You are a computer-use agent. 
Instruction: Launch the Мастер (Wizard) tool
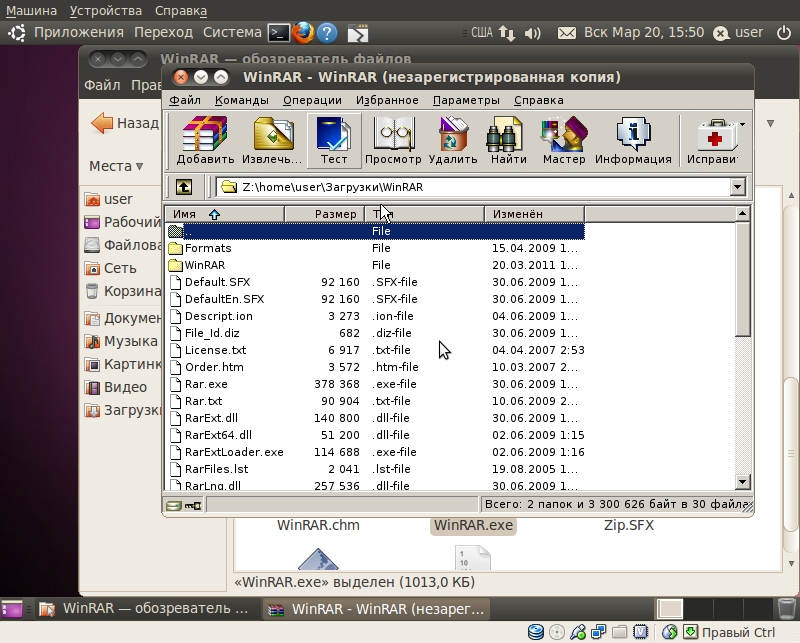(x=564, y=140)
